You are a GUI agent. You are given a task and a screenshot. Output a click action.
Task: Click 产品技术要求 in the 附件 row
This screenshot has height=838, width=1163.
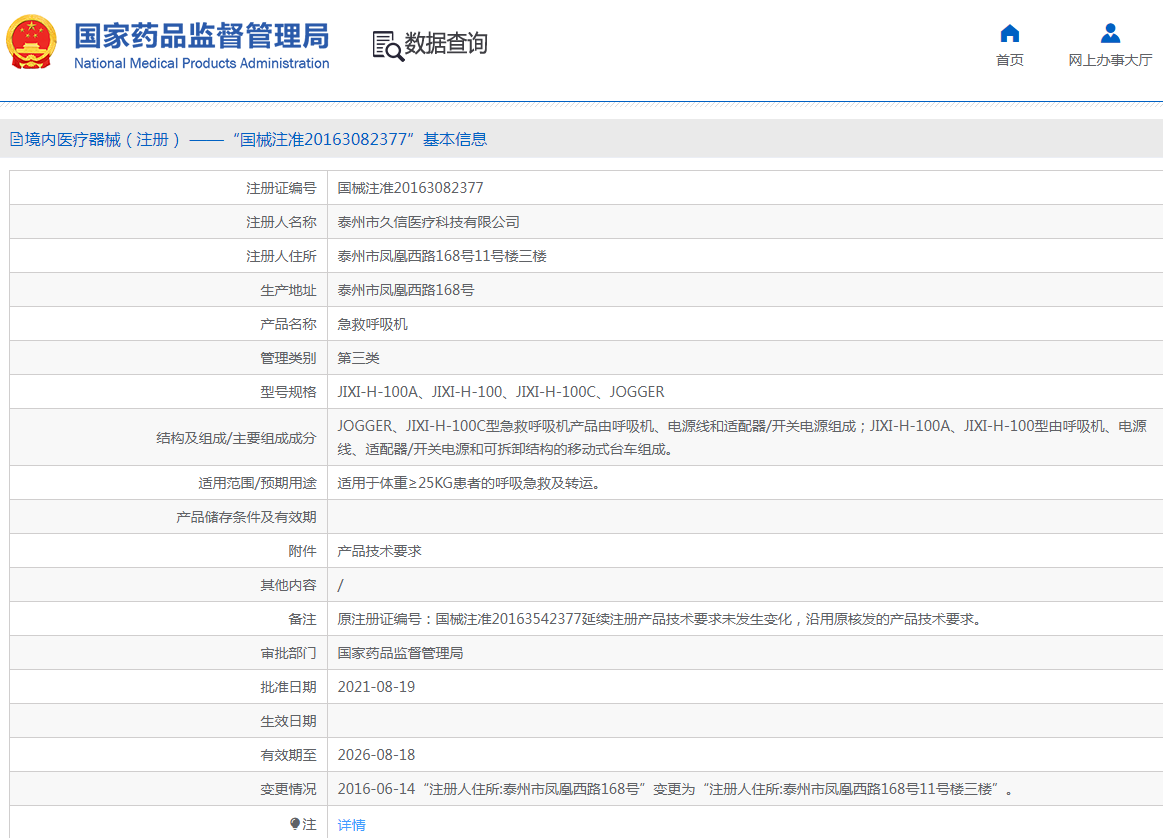[379, 551]
